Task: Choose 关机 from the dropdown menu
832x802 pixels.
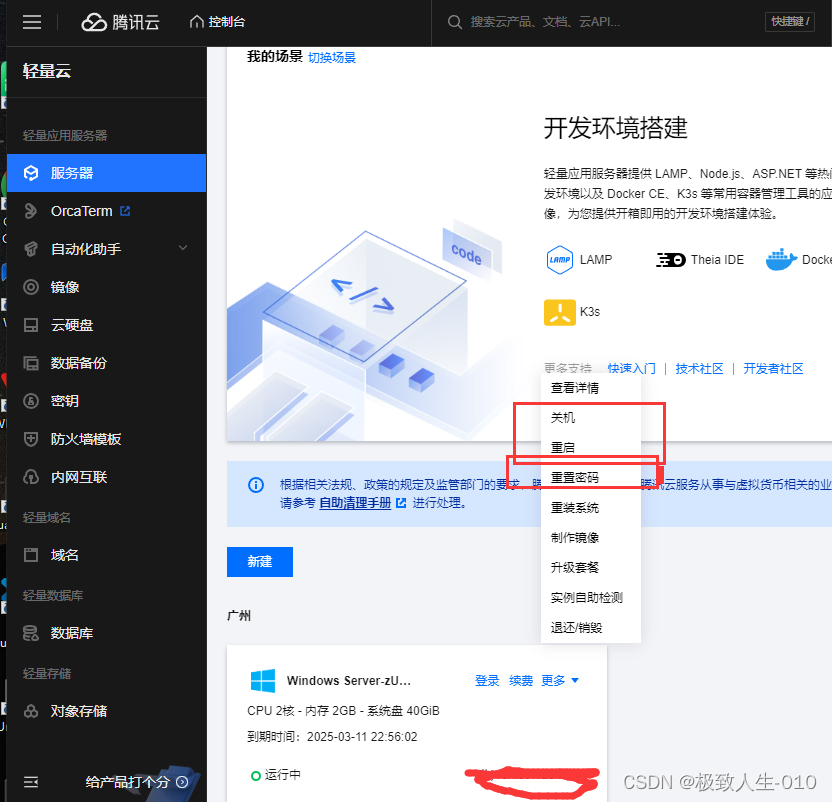Action: pos(591,418)
